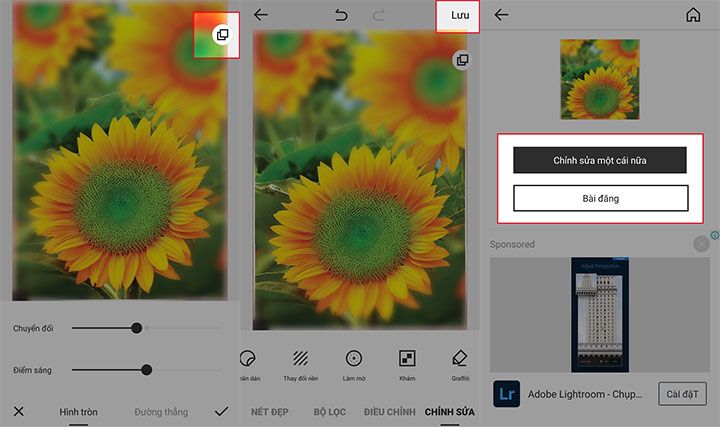Select the Đường thẳng blur shape

click(161, 412)
